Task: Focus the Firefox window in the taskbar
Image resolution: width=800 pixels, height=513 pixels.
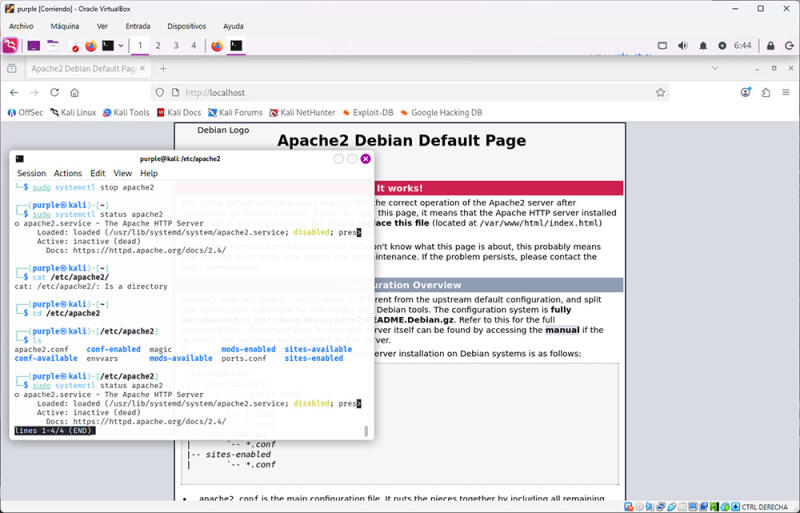Action: [x=217, y=45]
